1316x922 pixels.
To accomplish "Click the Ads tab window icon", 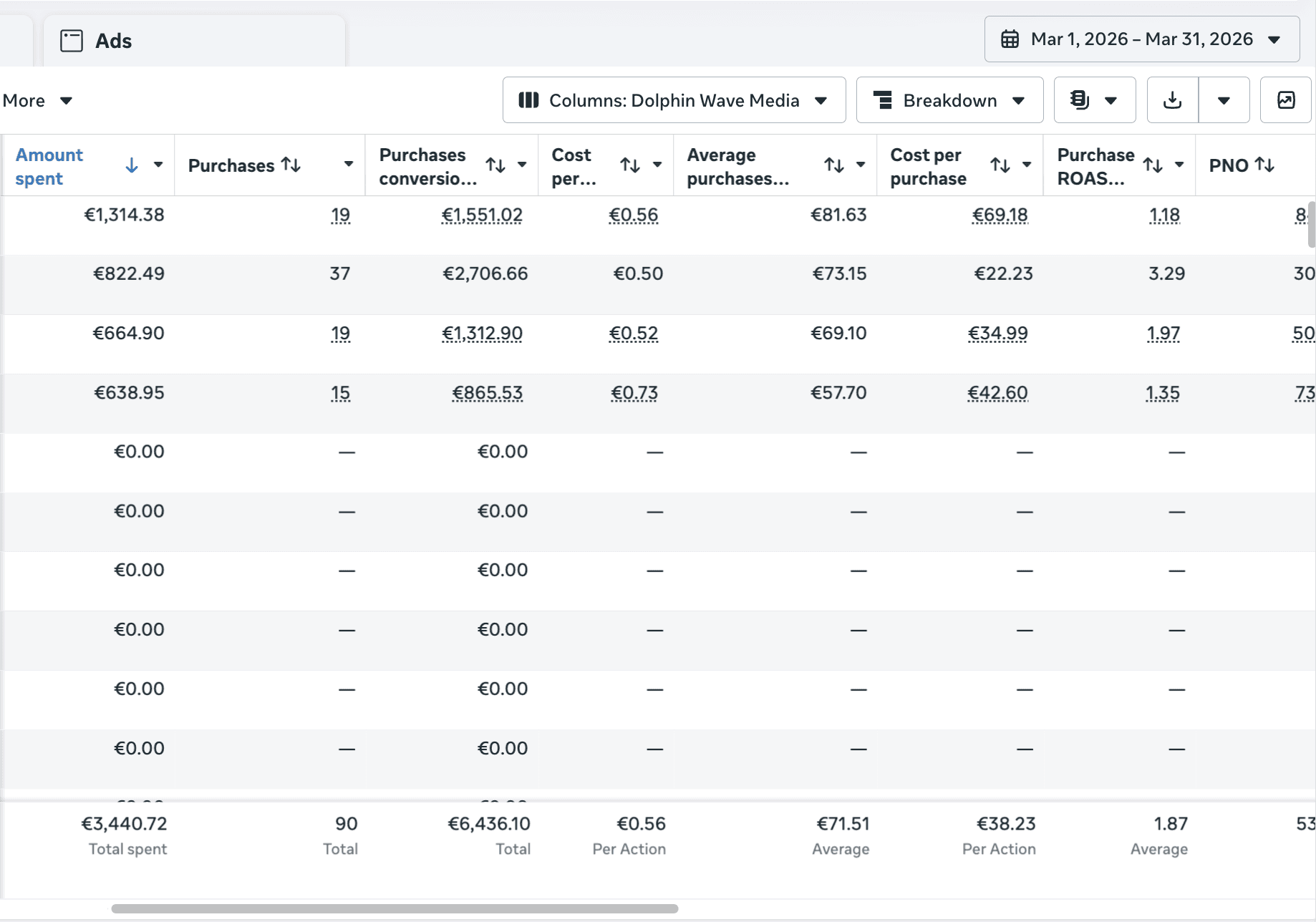I will pyautogui.click(x=72, y=41).
